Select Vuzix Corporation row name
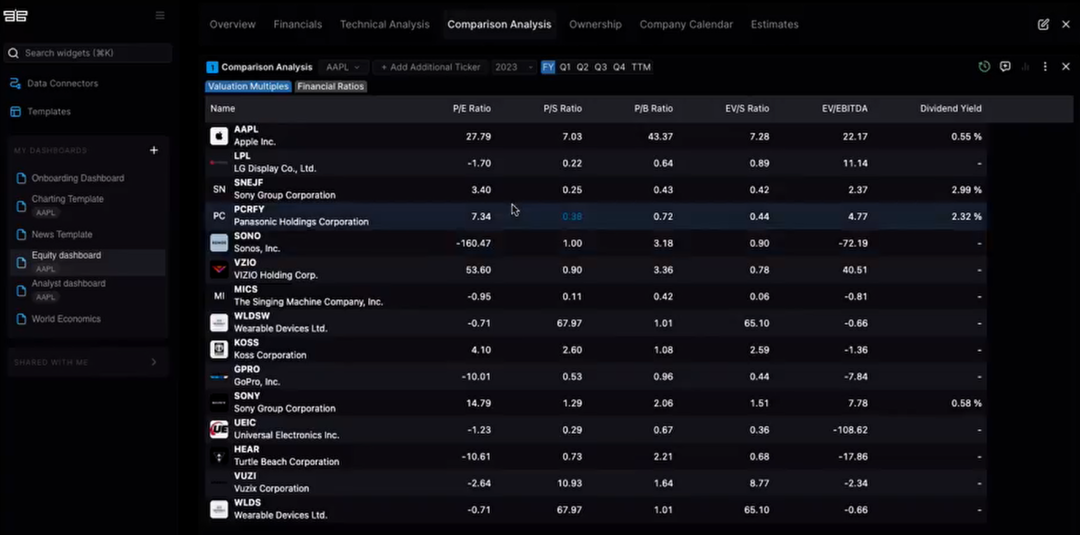The height and width of the screenshot is (535, 1080). 271,488
